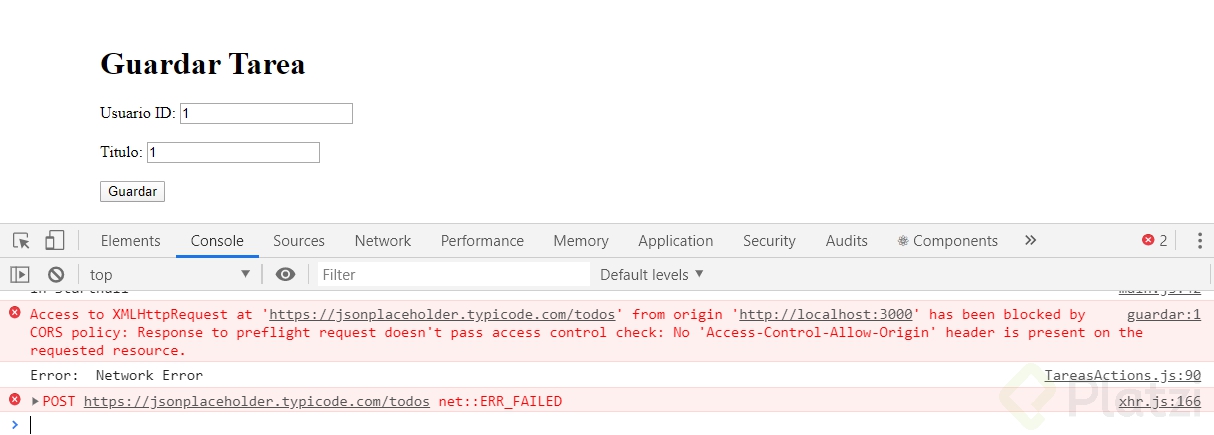Image resolution: width=1214 pixels, height=435 pixels.
Task: Select the inspect element picker icon
Action: coord(21,241)
